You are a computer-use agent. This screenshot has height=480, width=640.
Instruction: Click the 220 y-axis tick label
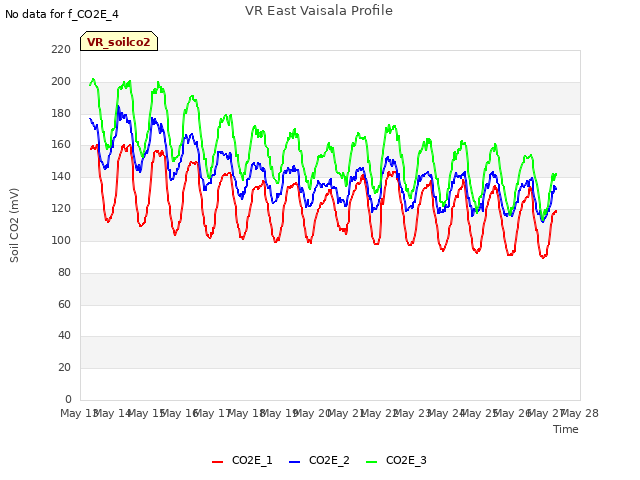click(x=61, y=49)
